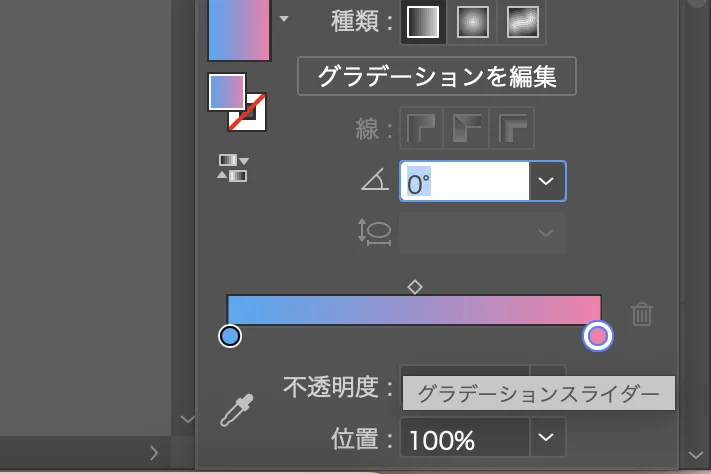Apply gradient along stroke option
Image resolution: width=711 pixels, height=474 pixels.
coord(468,128)
